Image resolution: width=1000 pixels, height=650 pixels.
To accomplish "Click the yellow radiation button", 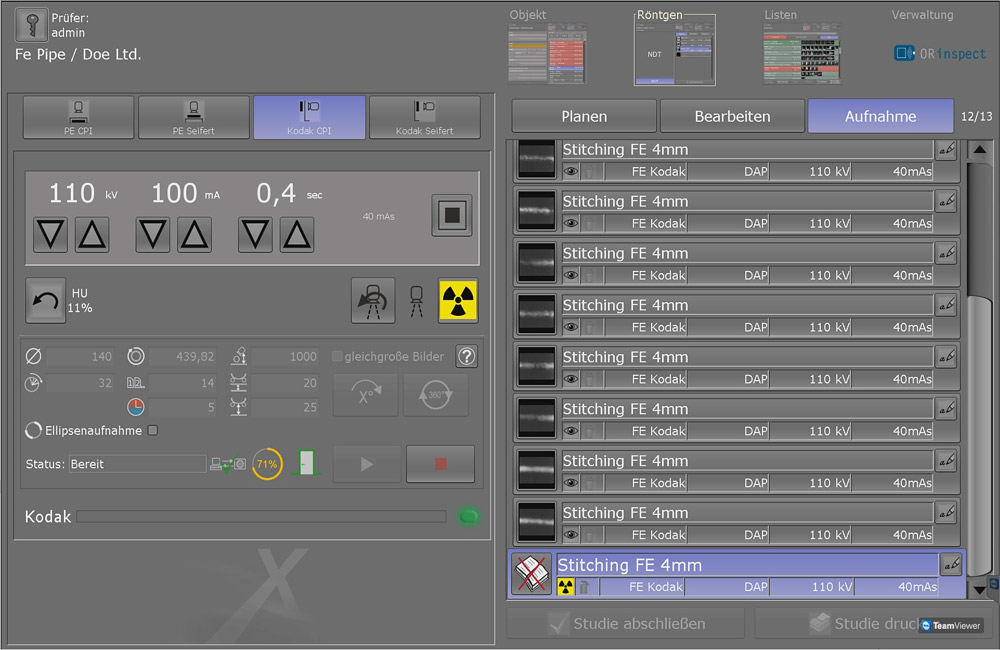I will [458, 300].
